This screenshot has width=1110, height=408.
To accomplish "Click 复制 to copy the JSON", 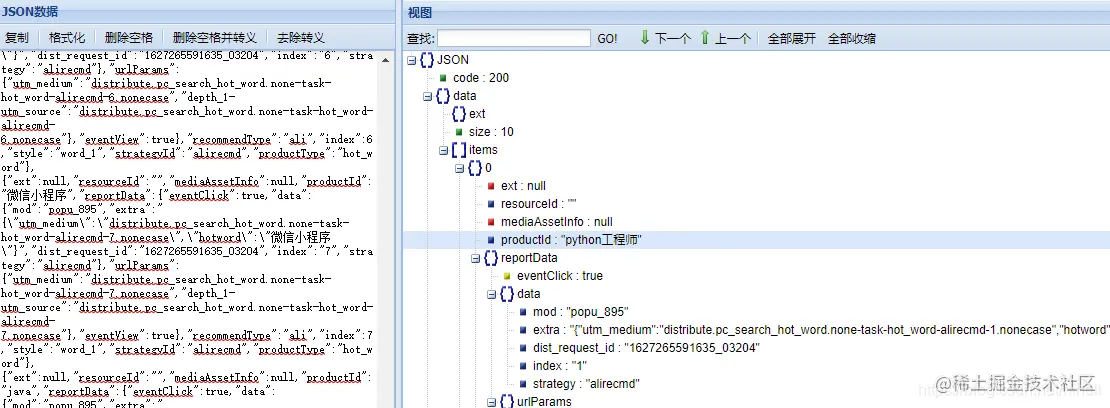I will tap(17, 38).
